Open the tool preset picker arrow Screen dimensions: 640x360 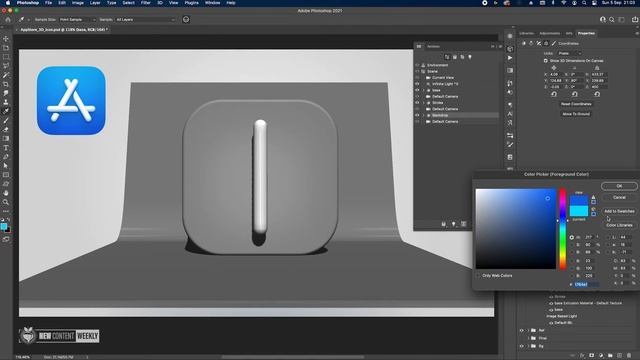tap(28, 20)
